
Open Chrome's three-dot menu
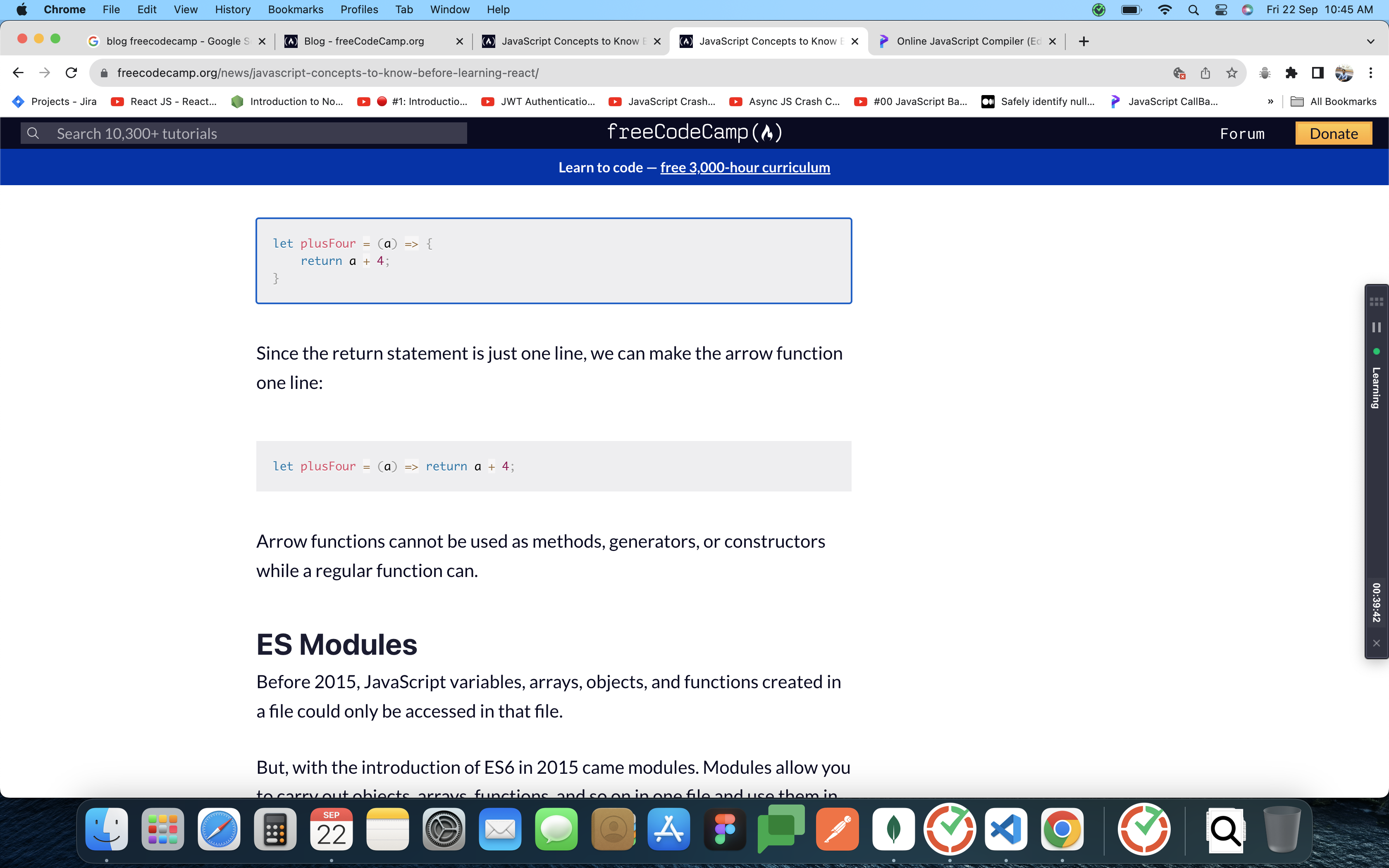[x=1371, y=73]
